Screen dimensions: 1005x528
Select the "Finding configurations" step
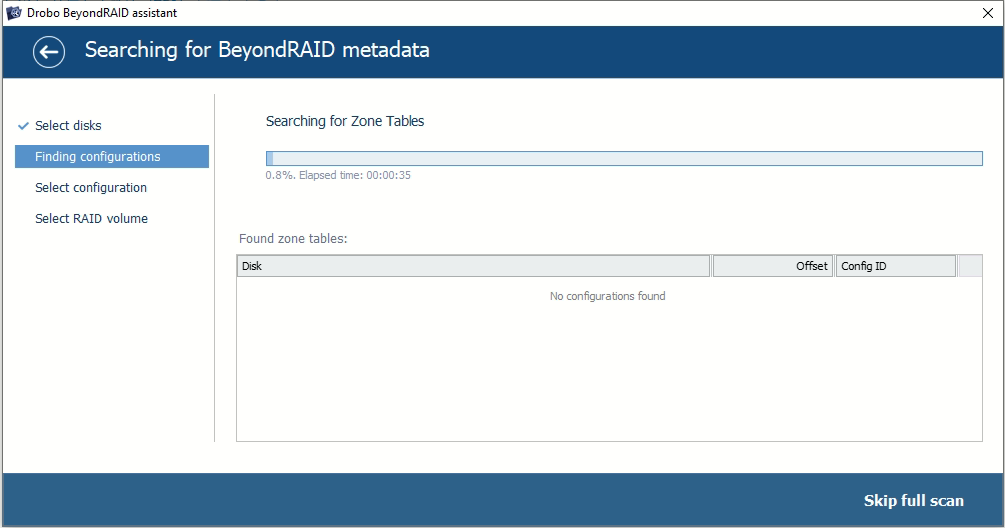pos(97,157)
